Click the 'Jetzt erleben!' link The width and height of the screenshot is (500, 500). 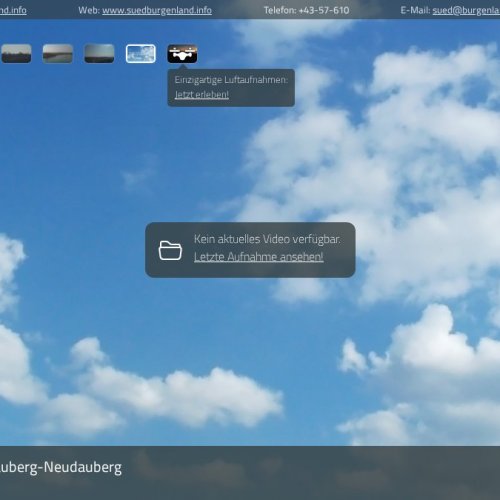point(202,95)
